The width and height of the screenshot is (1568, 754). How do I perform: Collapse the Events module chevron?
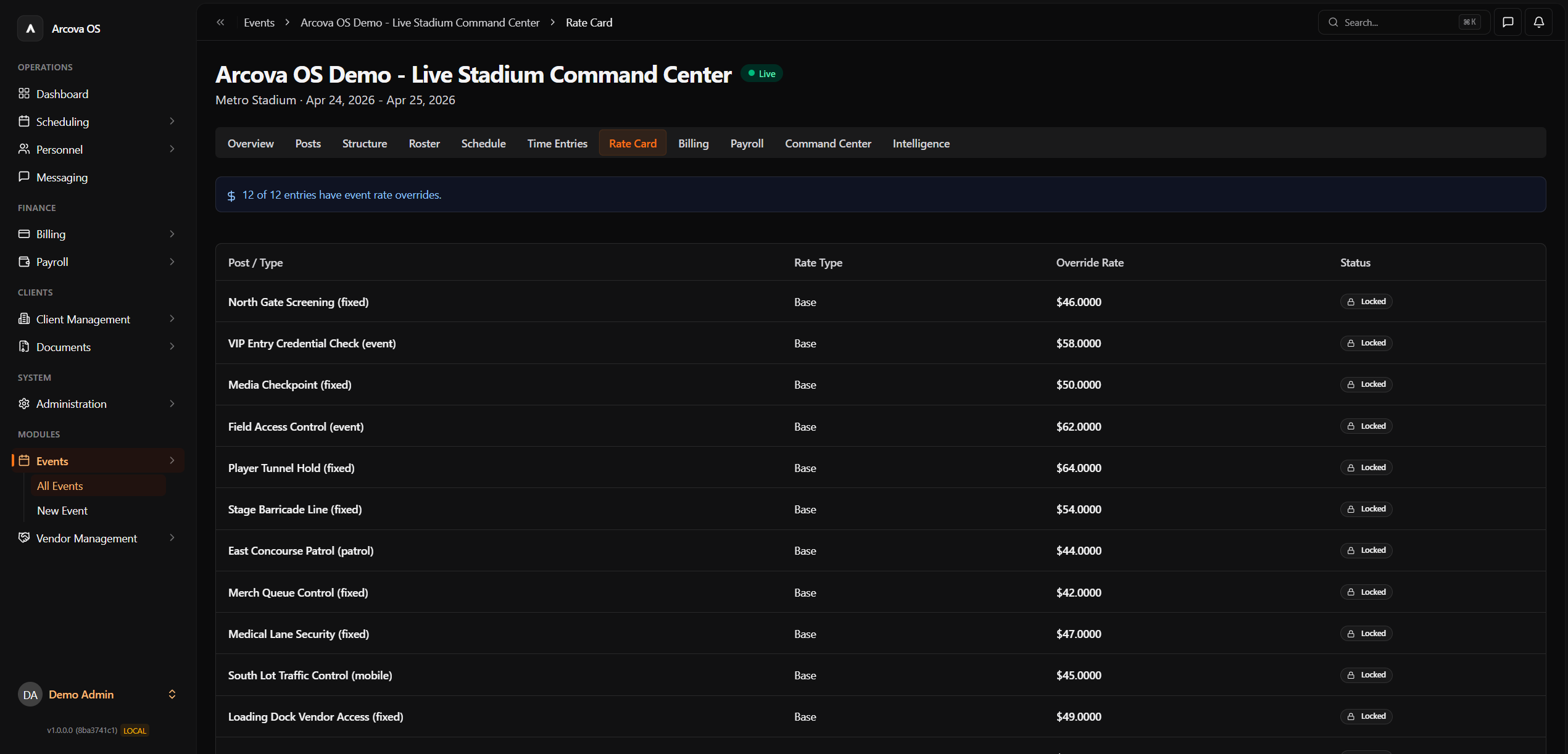click(x=172, y=461)
